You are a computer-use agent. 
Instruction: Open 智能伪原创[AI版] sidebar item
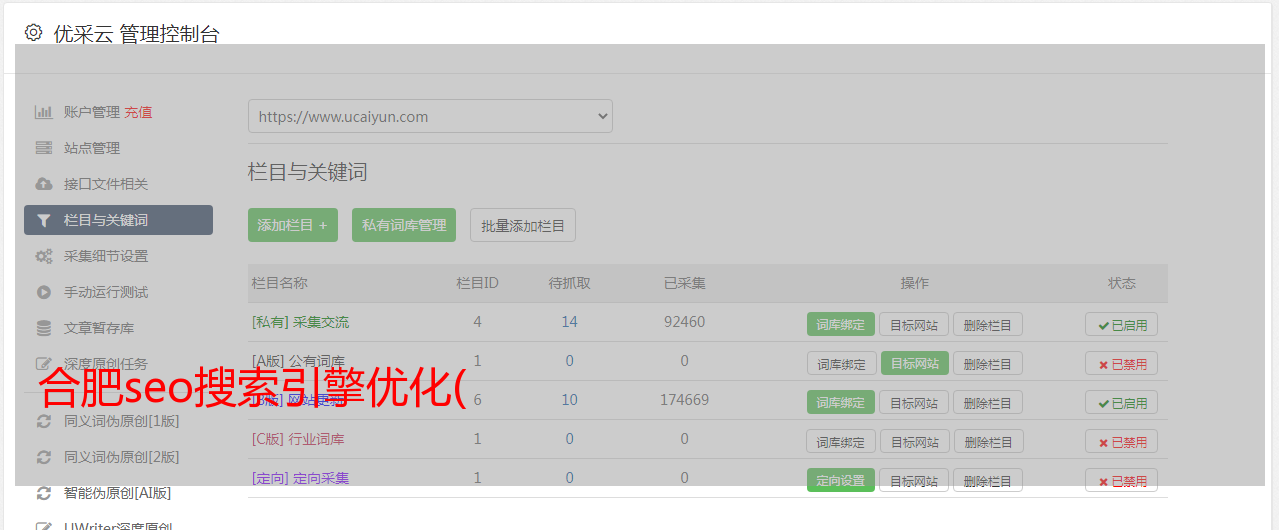118,493
